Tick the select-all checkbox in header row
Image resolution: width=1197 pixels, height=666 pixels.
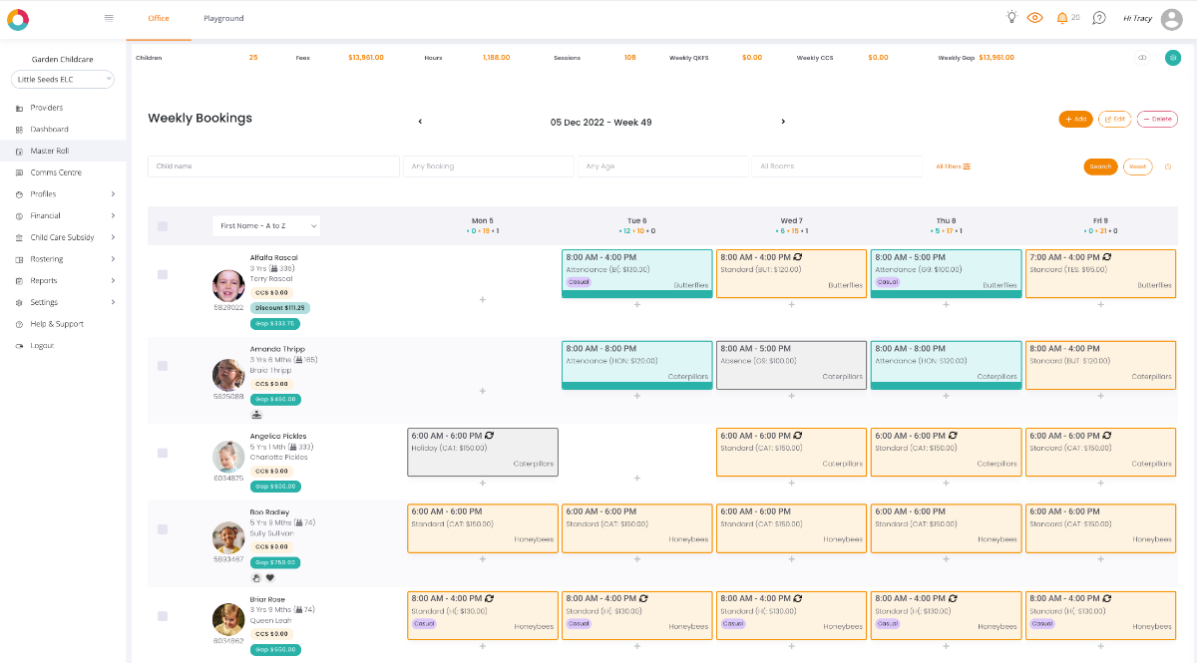point(163,226)
